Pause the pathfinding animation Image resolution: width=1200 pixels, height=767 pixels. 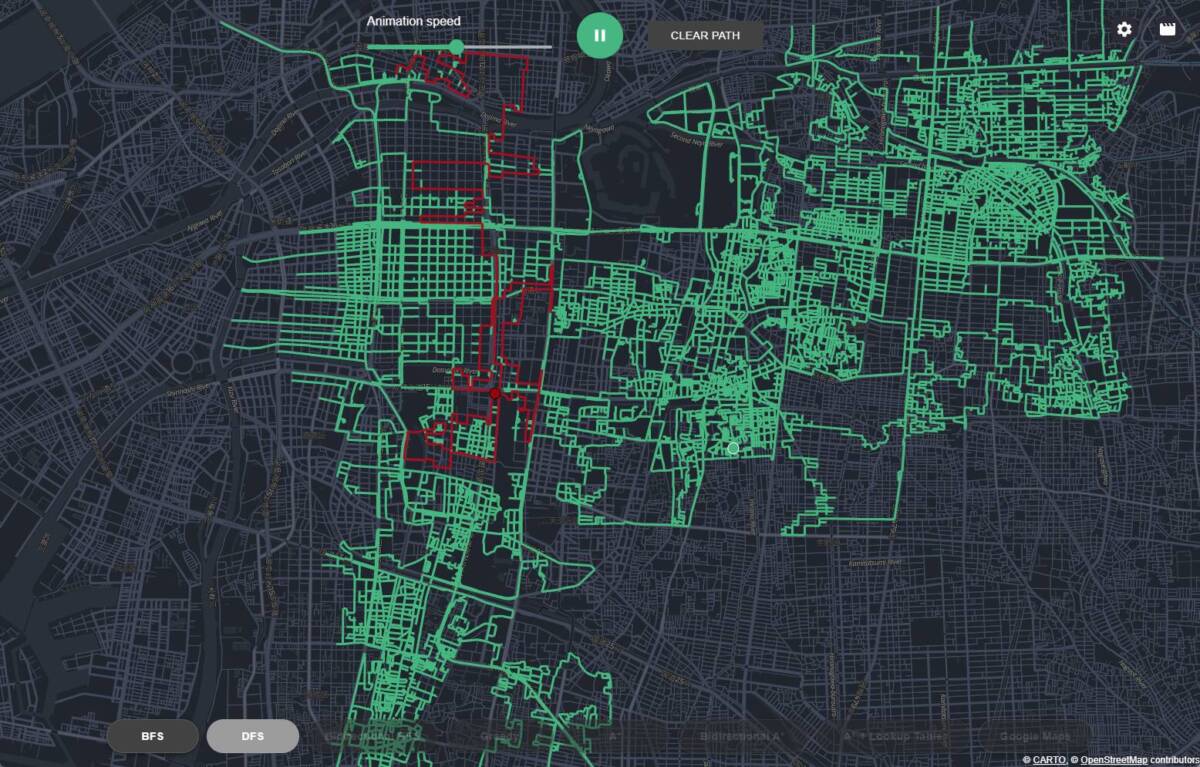[x=599, y=35]
